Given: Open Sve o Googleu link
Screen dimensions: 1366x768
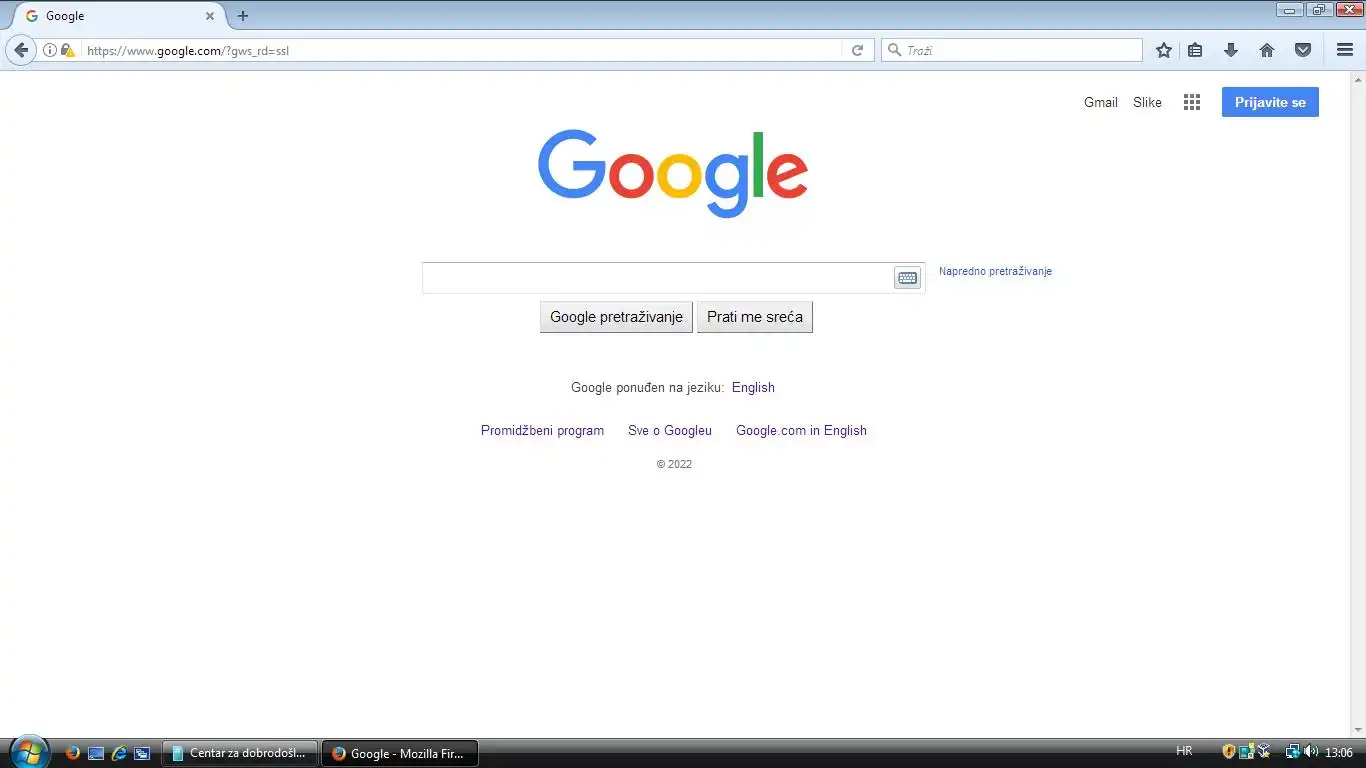Looking at the screenshot, I should tap(670, 430).
